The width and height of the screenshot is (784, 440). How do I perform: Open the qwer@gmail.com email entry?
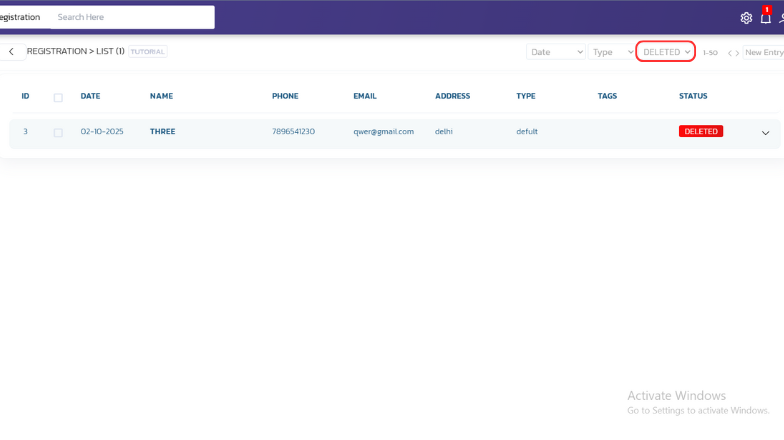pyautogui.click(x=383, y=131)
